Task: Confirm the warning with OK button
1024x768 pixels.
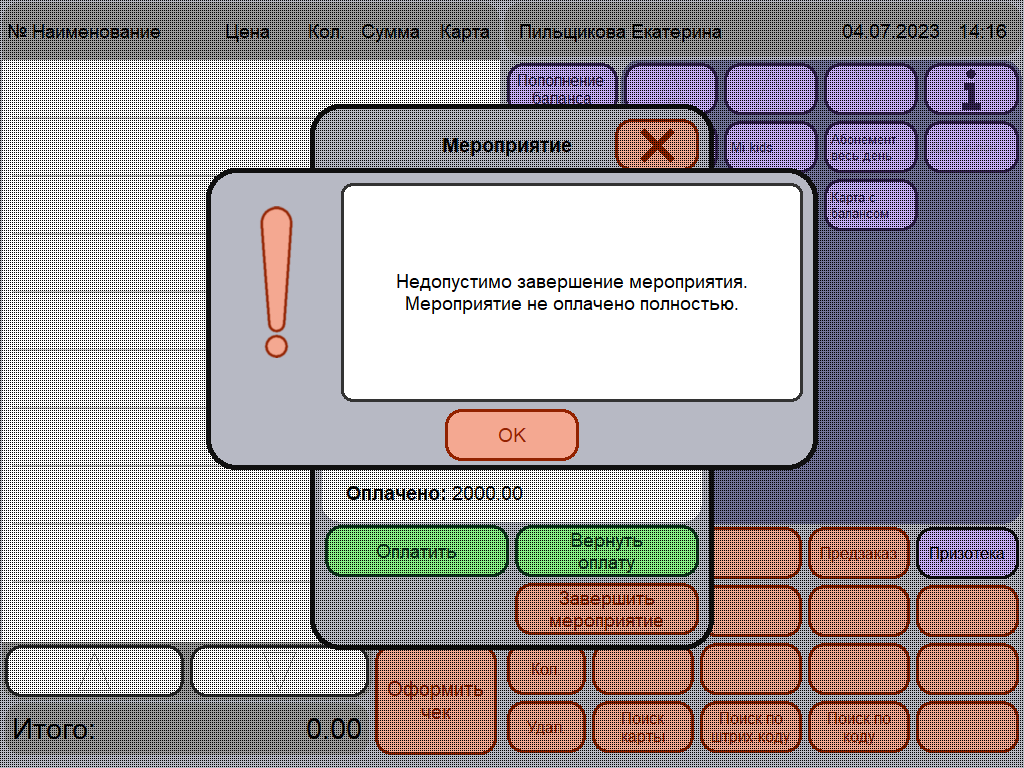Action: [511, 435]
